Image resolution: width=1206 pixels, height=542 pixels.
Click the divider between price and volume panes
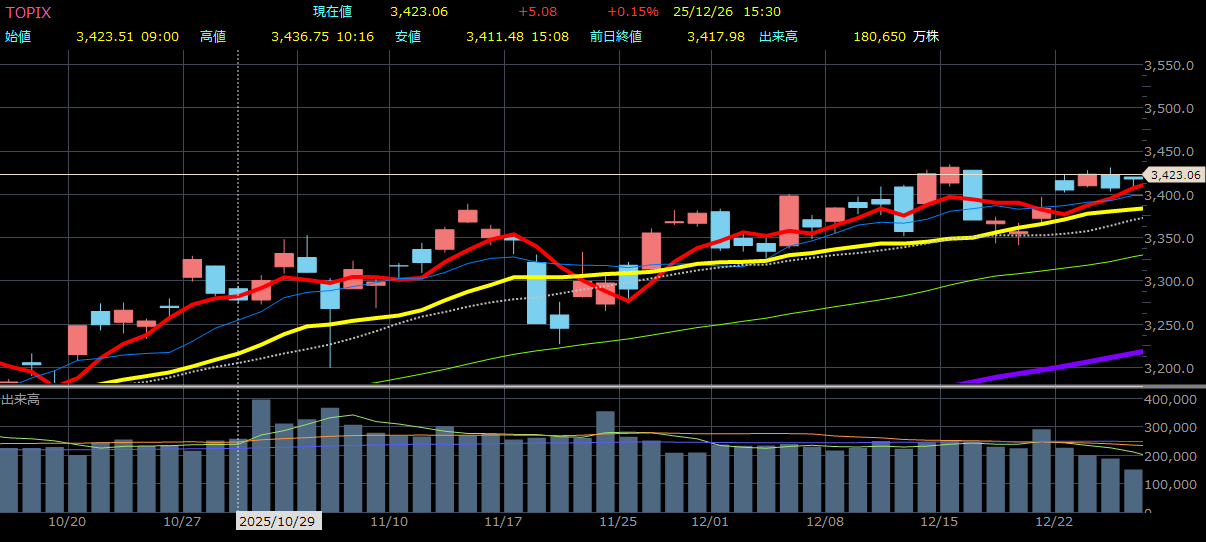(600, 387)
